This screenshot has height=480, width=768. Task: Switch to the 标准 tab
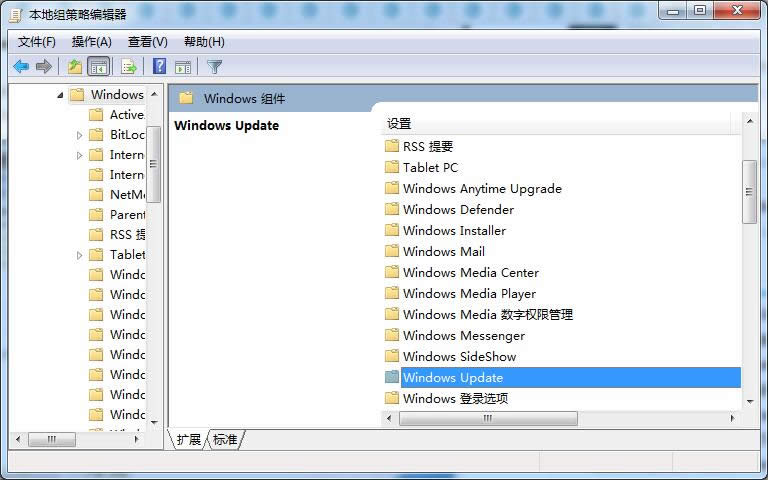coord(225,440)
